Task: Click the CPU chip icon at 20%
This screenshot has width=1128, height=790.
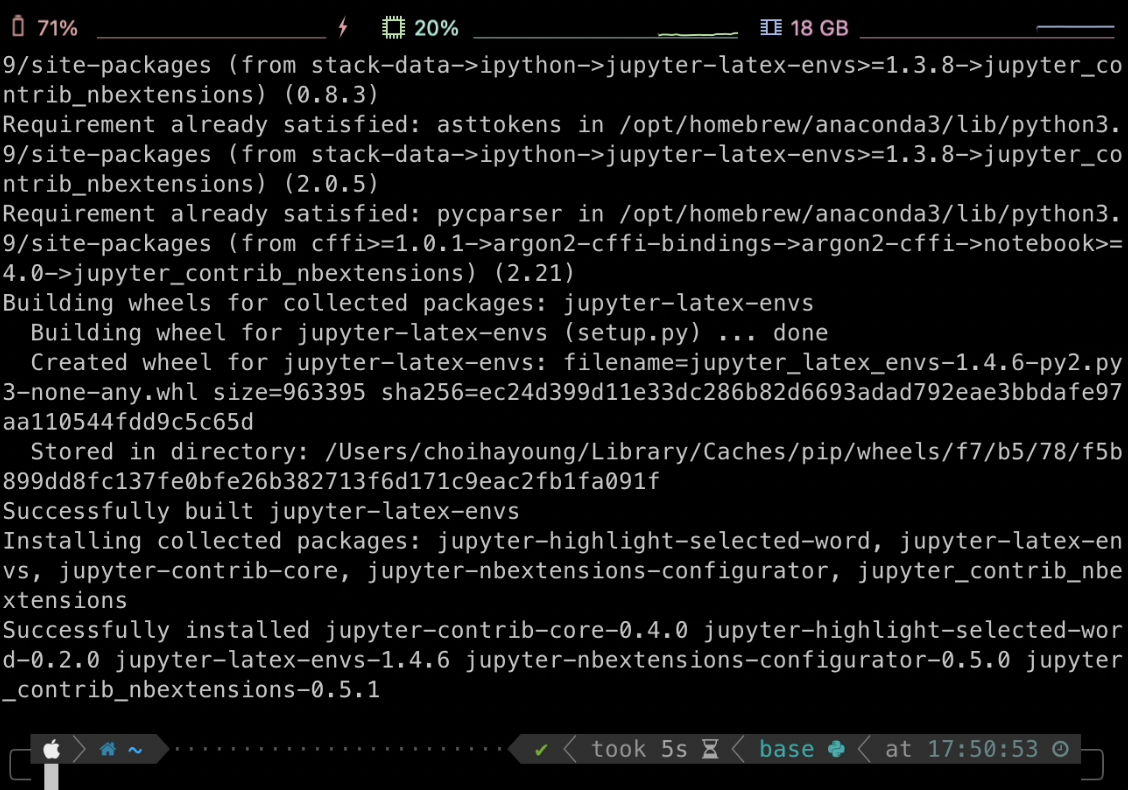Action: pos(393,27)
